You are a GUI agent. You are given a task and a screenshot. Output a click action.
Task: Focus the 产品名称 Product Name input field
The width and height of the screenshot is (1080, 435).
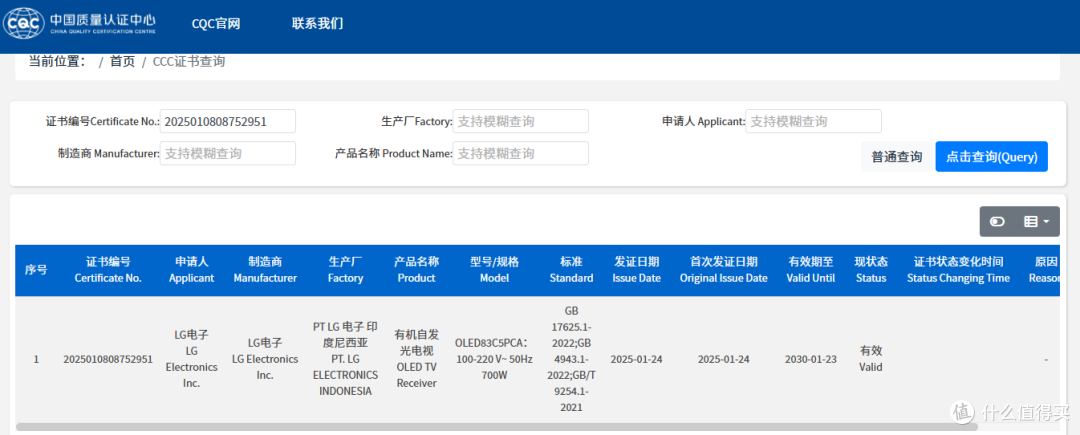click(521, 153)
